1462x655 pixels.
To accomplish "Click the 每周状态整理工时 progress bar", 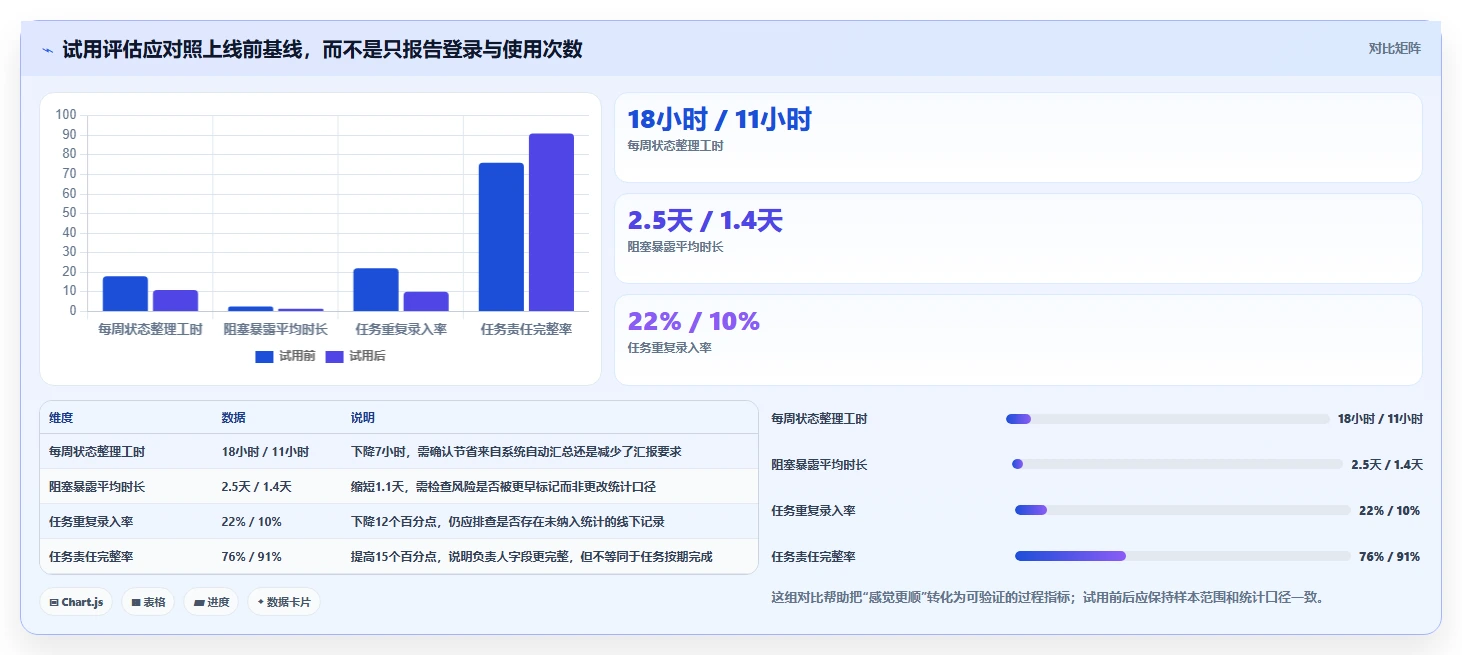I will pos(1168,419).
